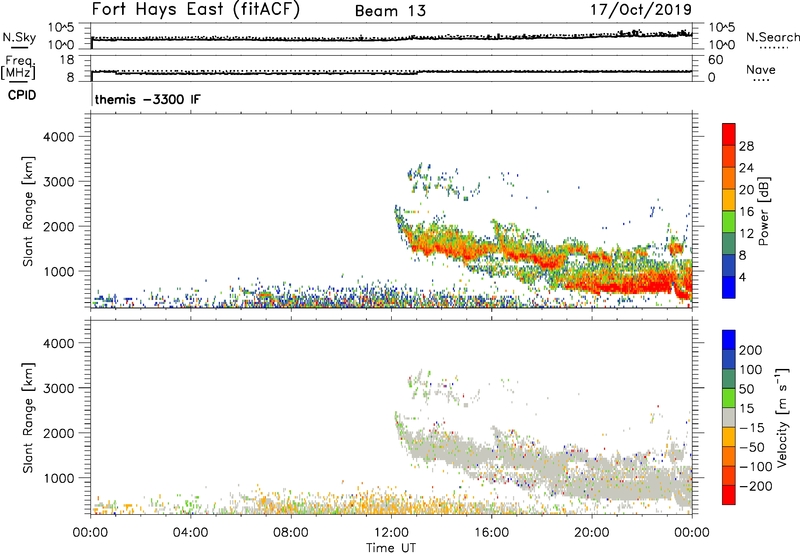This screenshot has width=800, height=554.
Task: Click the "12" power colorbar label
Action: click(746, 234)
